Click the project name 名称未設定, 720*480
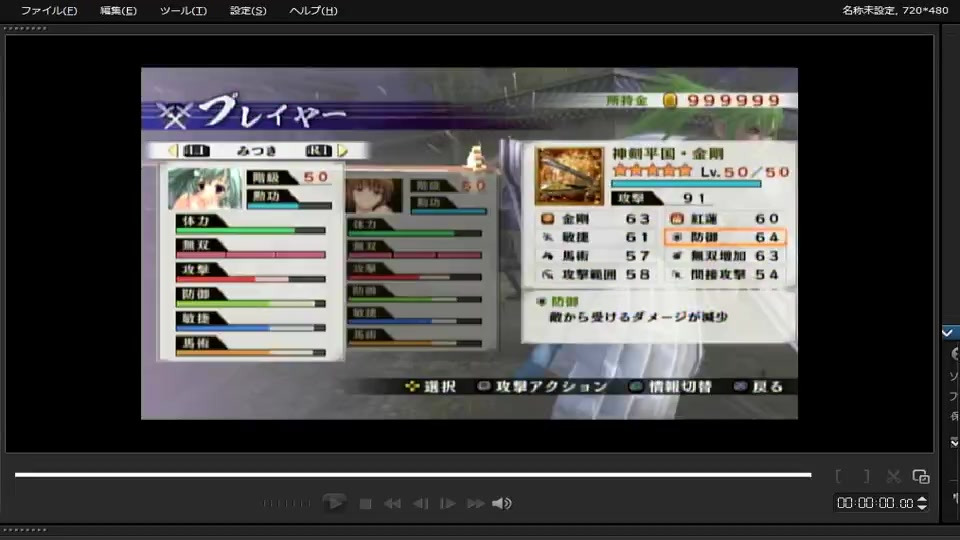 coord(895,10)
